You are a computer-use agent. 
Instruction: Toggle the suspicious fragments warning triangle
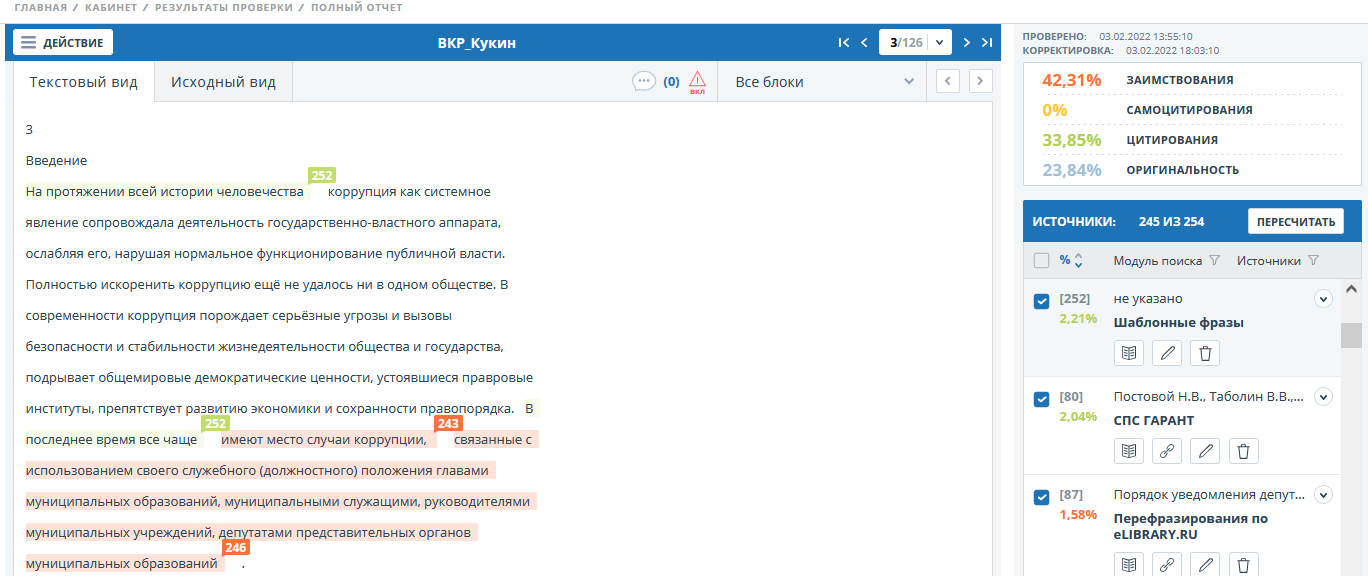pyautogui.click(x=697, y=81)
